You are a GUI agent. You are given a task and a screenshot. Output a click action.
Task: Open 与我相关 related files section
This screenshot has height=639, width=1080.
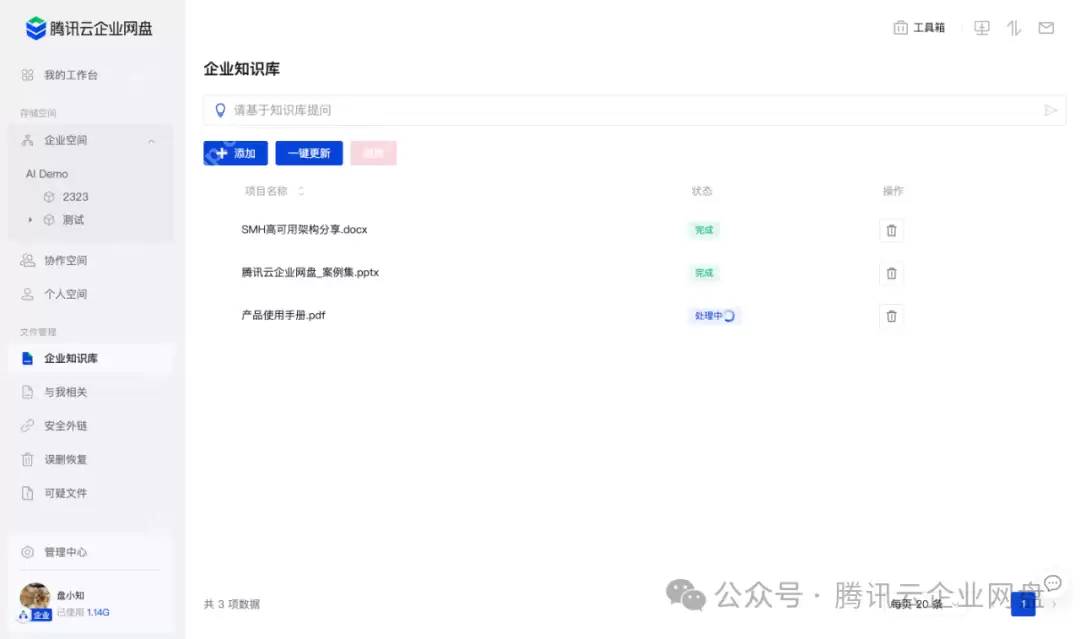click(70, 391)
